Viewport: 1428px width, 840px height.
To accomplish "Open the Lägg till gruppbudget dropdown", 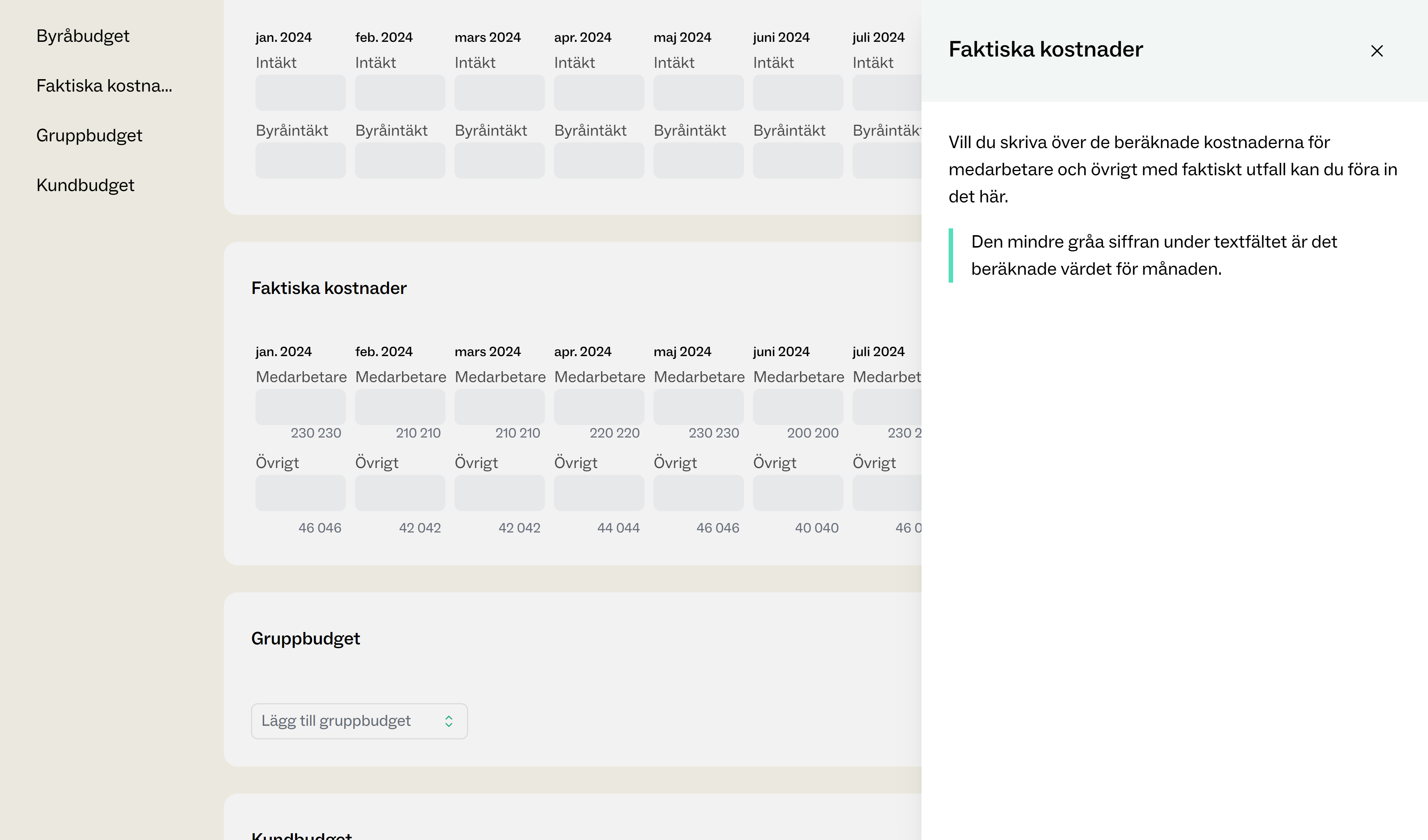I will coord(359,721).
